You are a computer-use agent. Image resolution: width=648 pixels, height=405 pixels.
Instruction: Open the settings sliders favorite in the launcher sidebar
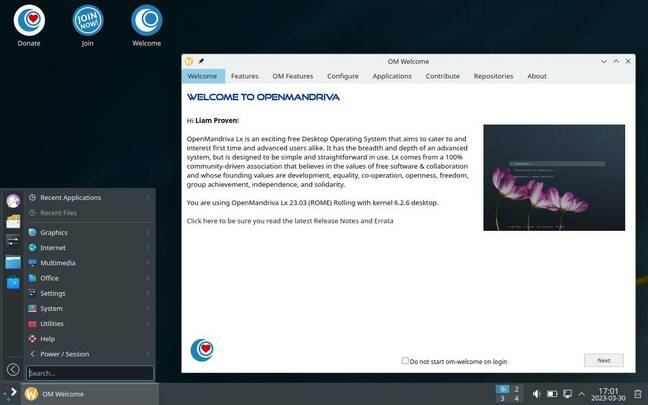[13, 241]
